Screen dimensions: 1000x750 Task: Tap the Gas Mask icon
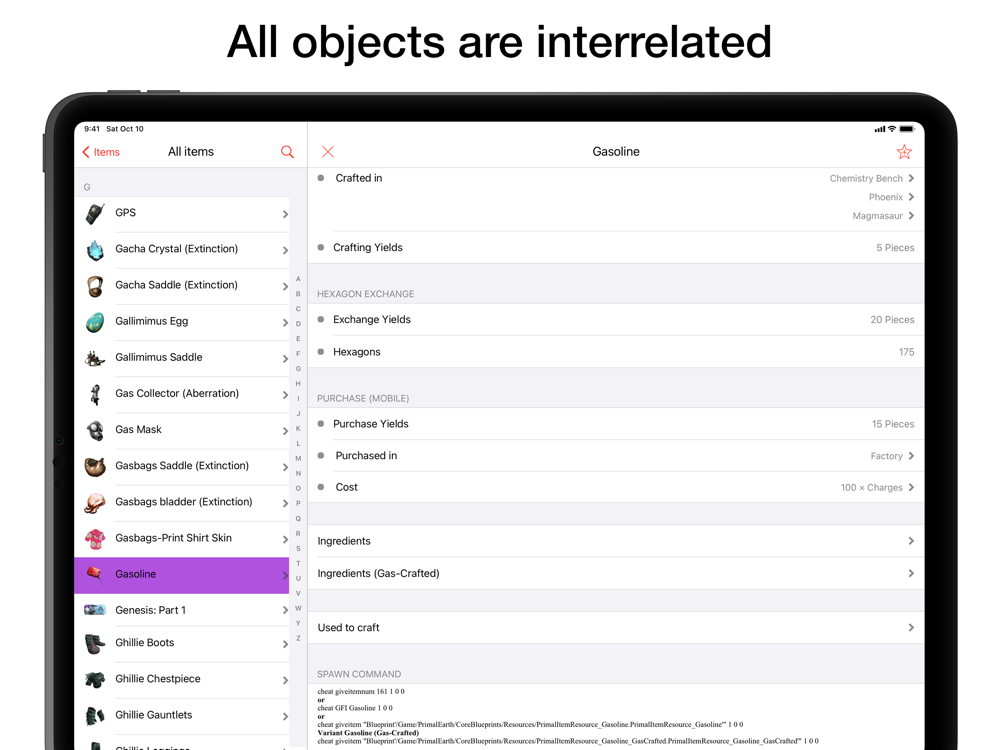[95, 430]
